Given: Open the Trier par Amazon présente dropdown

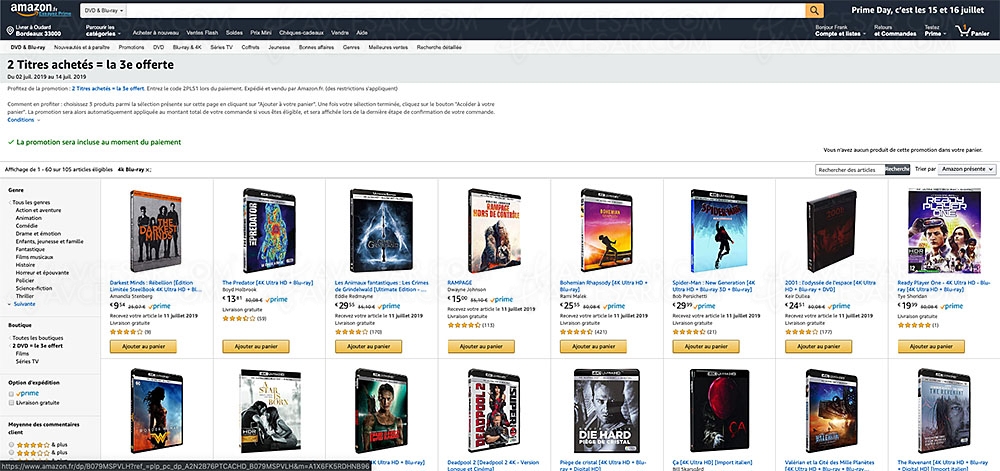Looking at the screenshot, I should click(967, 170).
